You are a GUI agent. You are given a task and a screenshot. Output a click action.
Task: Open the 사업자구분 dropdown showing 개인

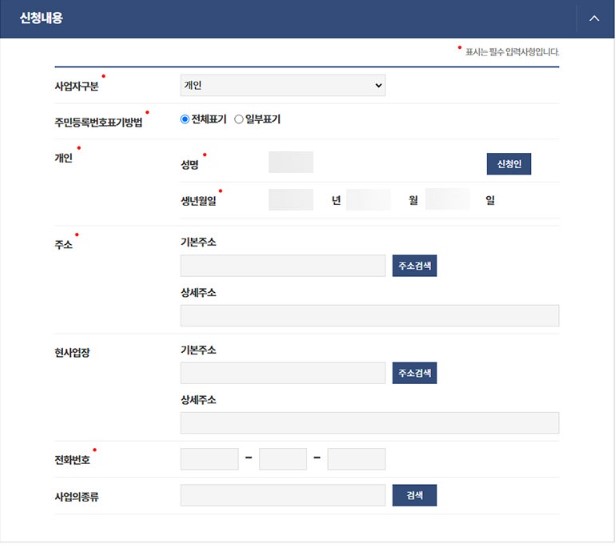coord(283,85)
